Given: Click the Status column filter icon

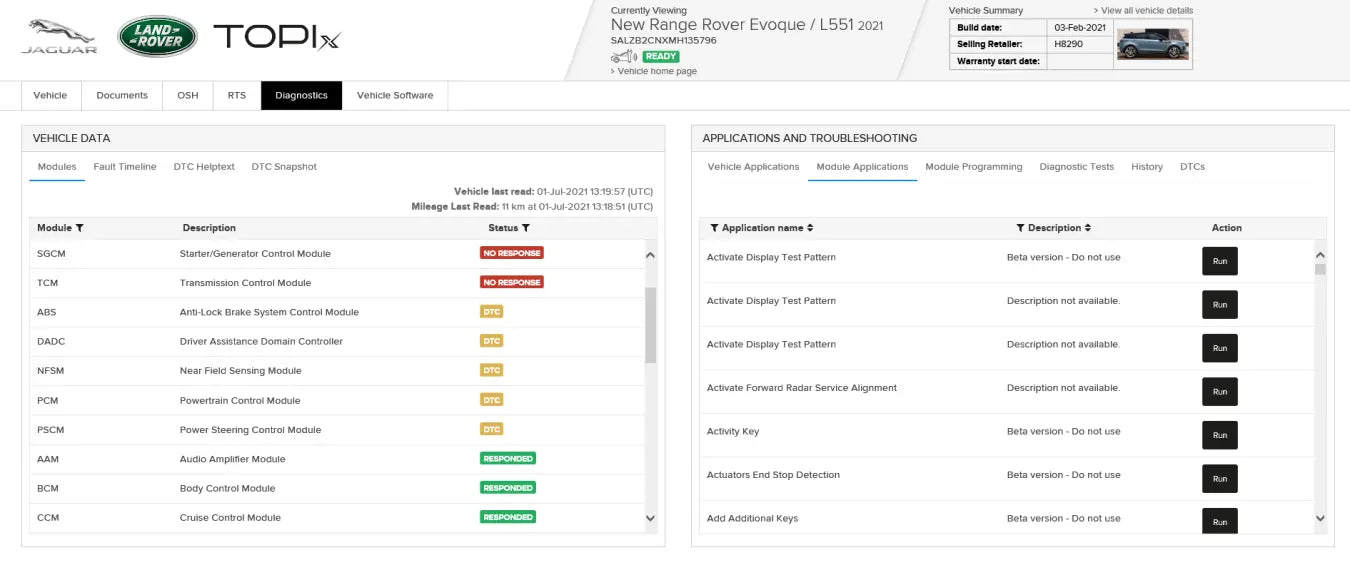Looking at the screenshot, I should [x=526, y=228].
